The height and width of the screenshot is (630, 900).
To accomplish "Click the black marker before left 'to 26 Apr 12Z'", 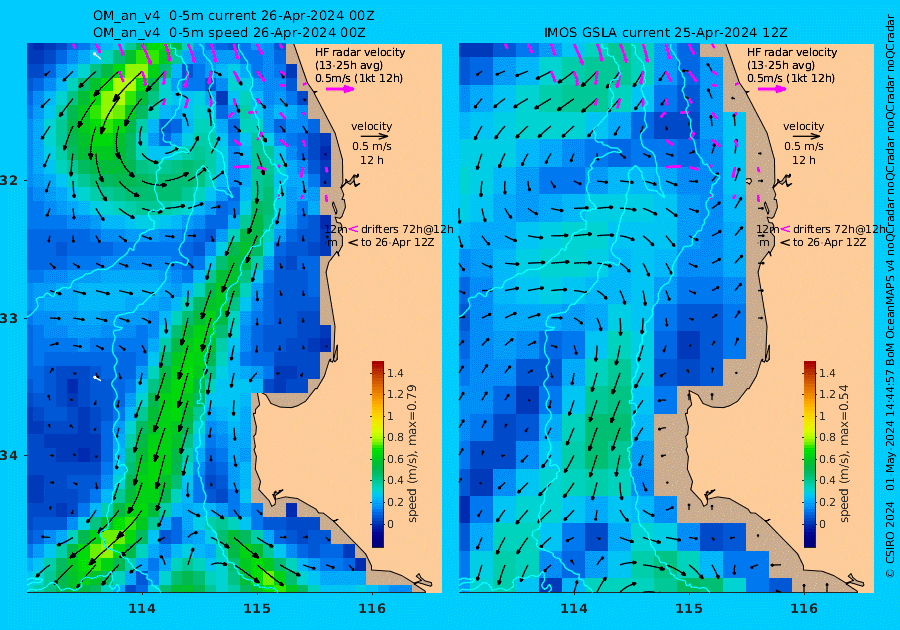I will (x=353, y=243).
